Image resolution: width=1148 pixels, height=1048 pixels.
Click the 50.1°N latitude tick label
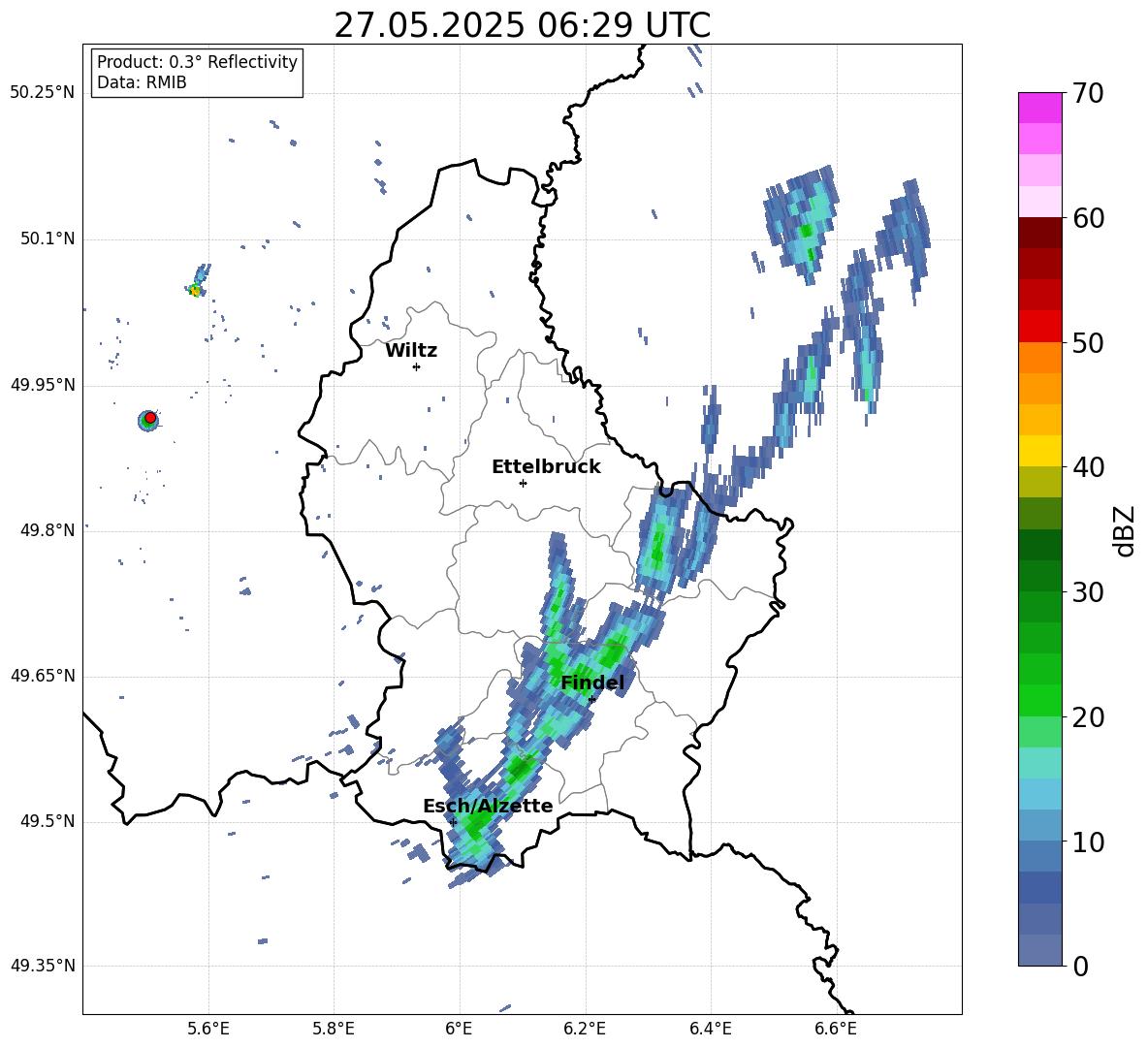coord(48,238)
